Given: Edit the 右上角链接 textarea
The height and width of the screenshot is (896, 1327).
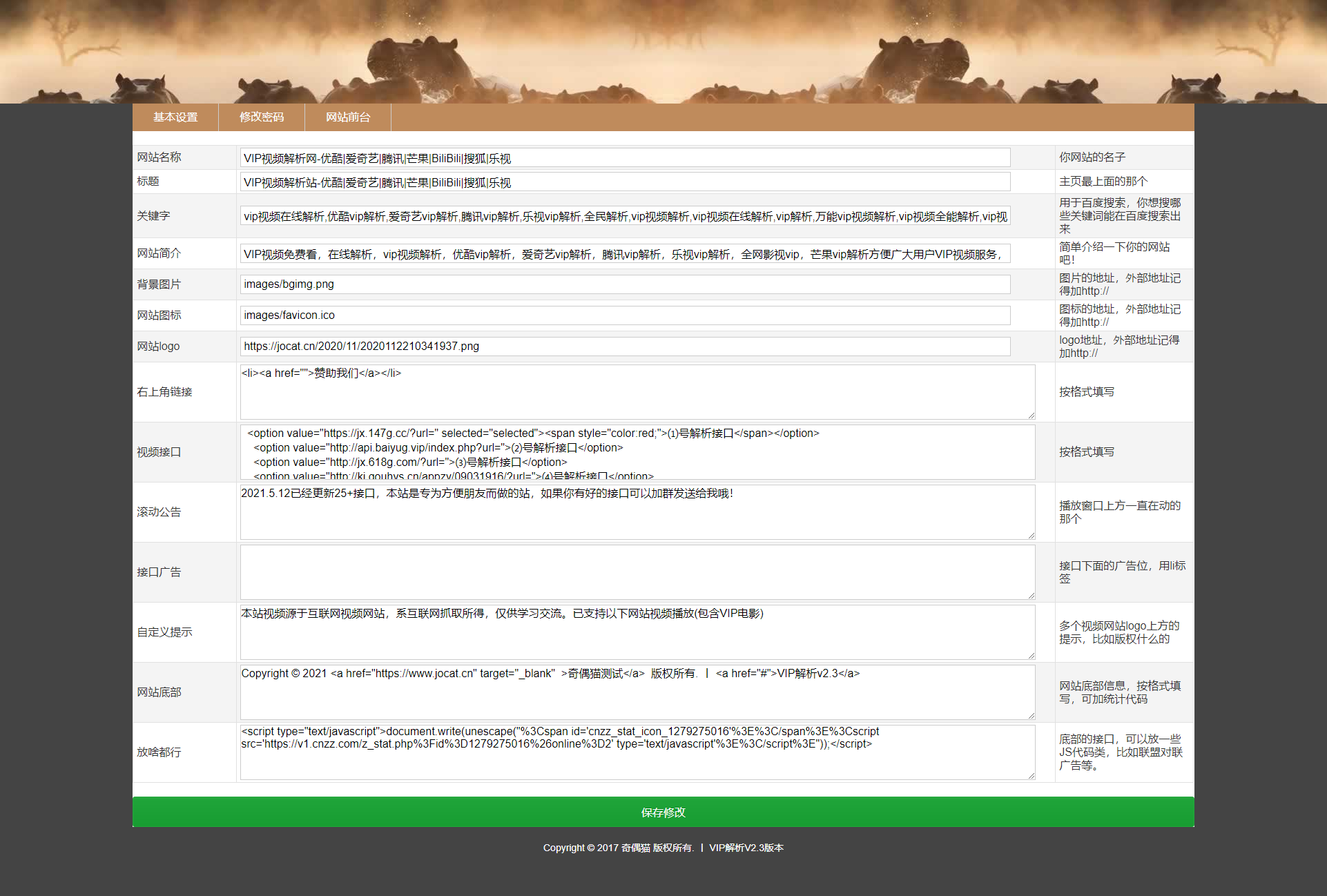Looking at the screenshot, I should [637, 392].
